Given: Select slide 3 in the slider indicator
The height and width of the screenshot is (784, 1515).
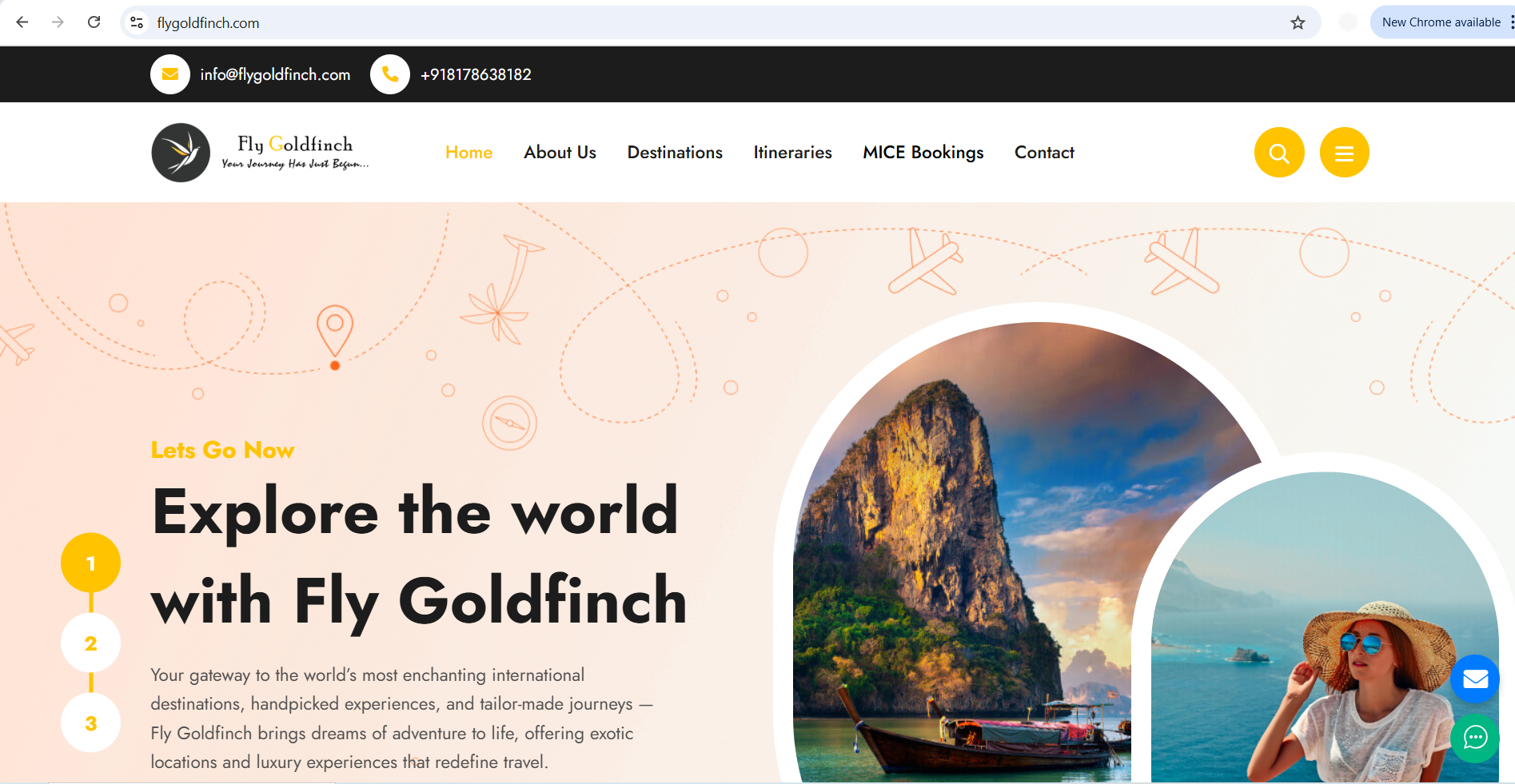Looking at the screenshot, I should coord(91,723).
